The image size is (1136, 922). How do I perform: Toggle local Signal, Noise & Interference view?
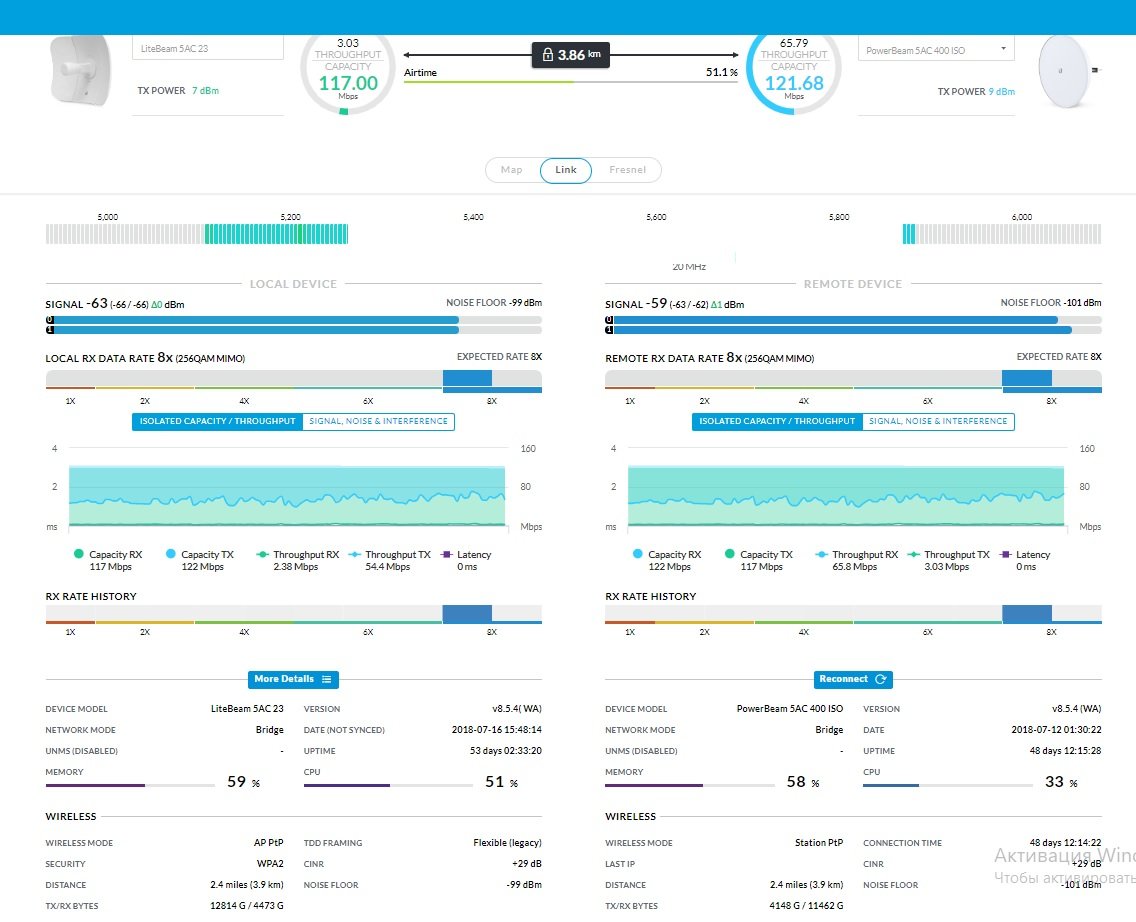click(378, 422)
